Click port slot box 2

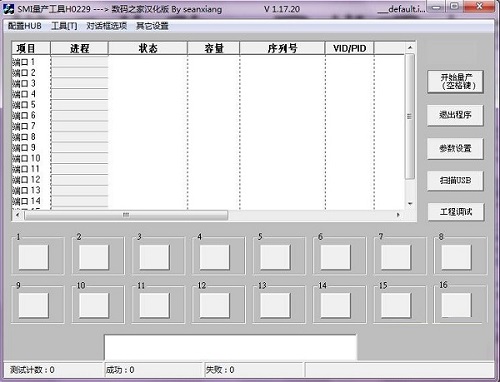pos(94,257)
